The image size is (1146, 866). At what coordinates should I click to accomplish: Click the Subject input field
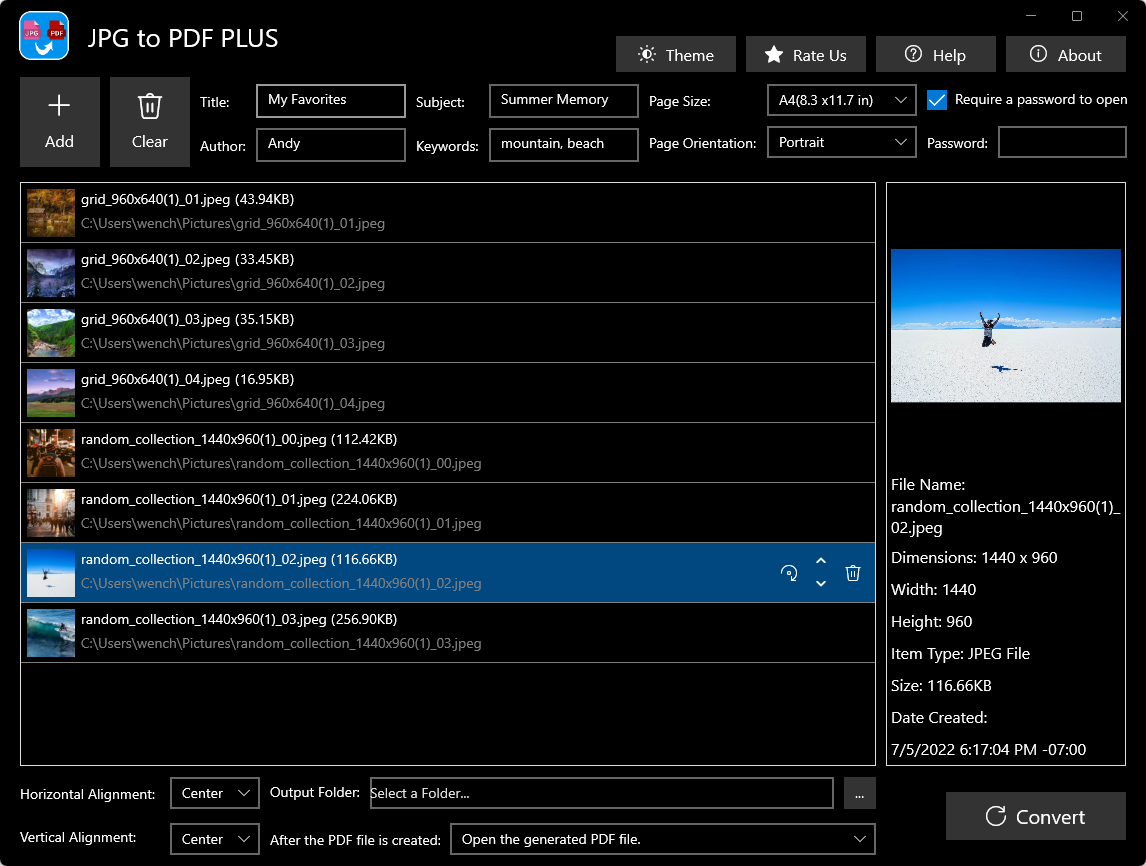563,100
